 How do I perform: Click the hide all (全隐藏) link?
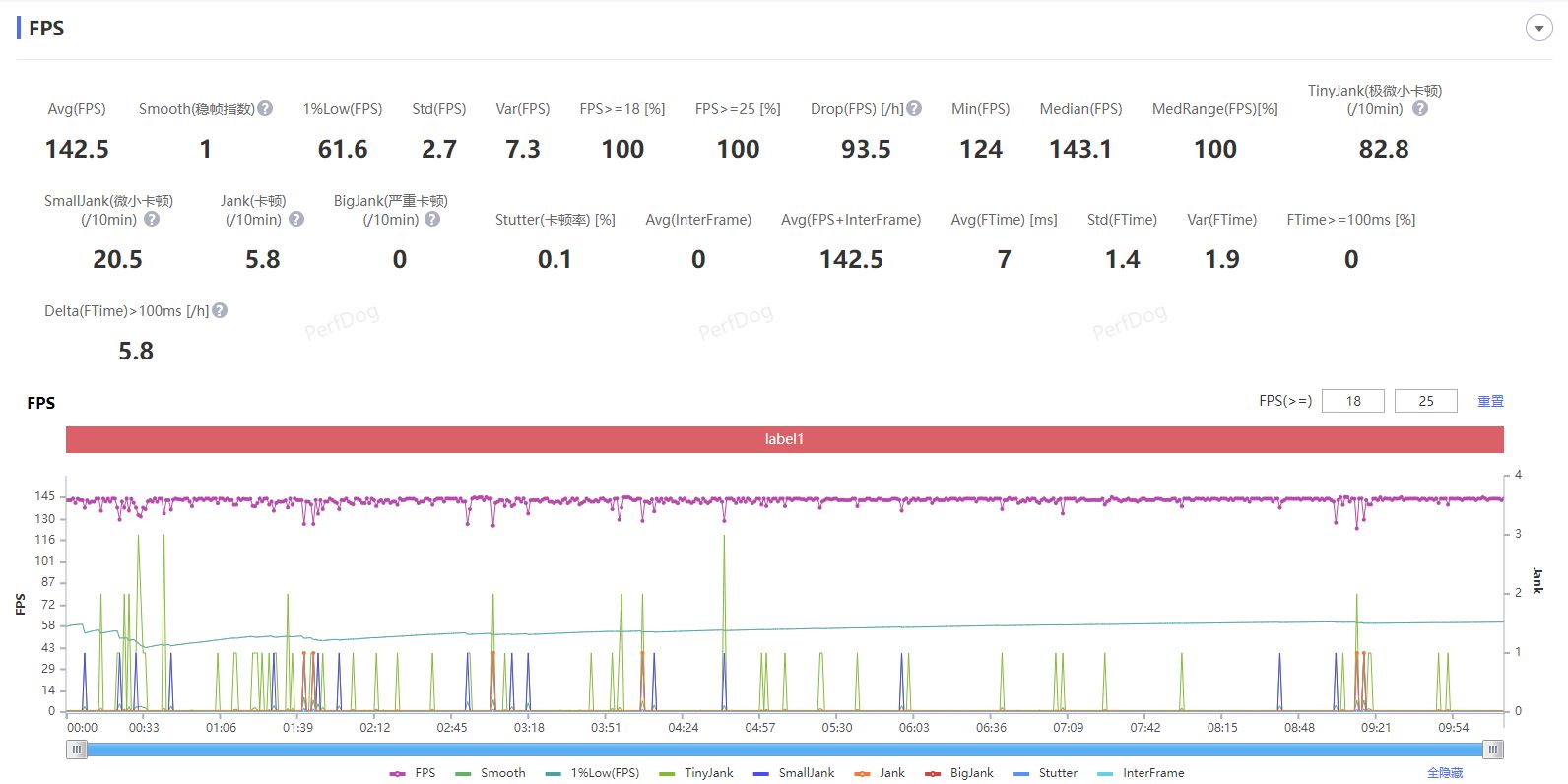(1445, 773)
